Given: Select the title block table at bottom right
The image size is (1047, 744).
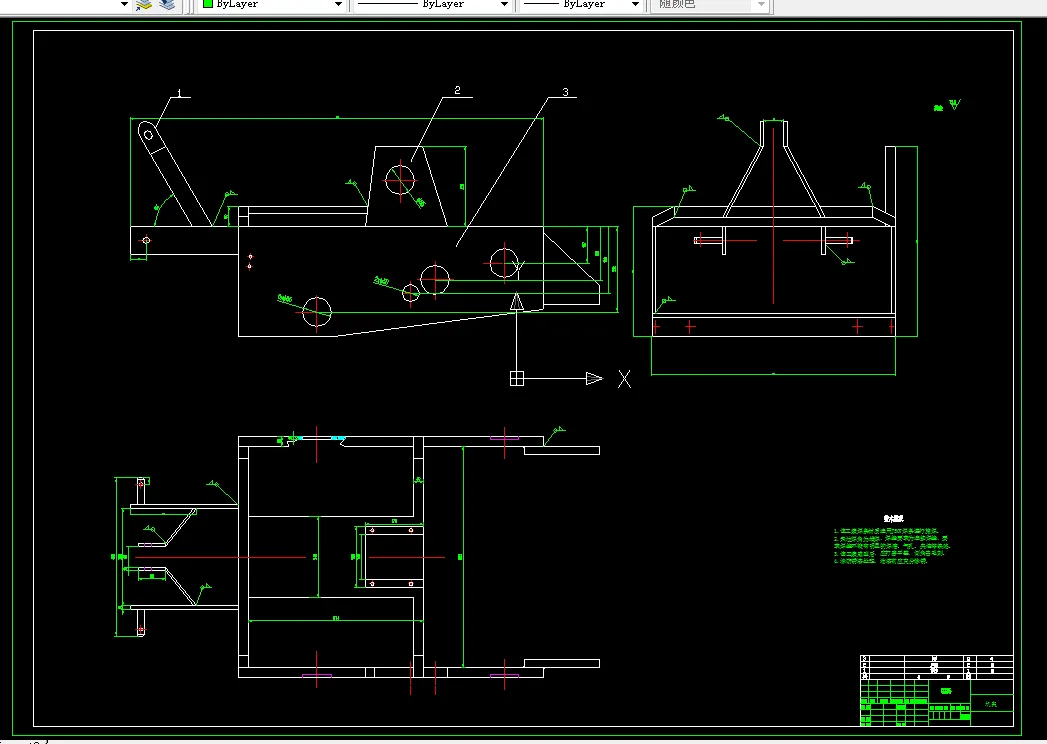Looking at the screenshot, I should [x=937, y=691].
